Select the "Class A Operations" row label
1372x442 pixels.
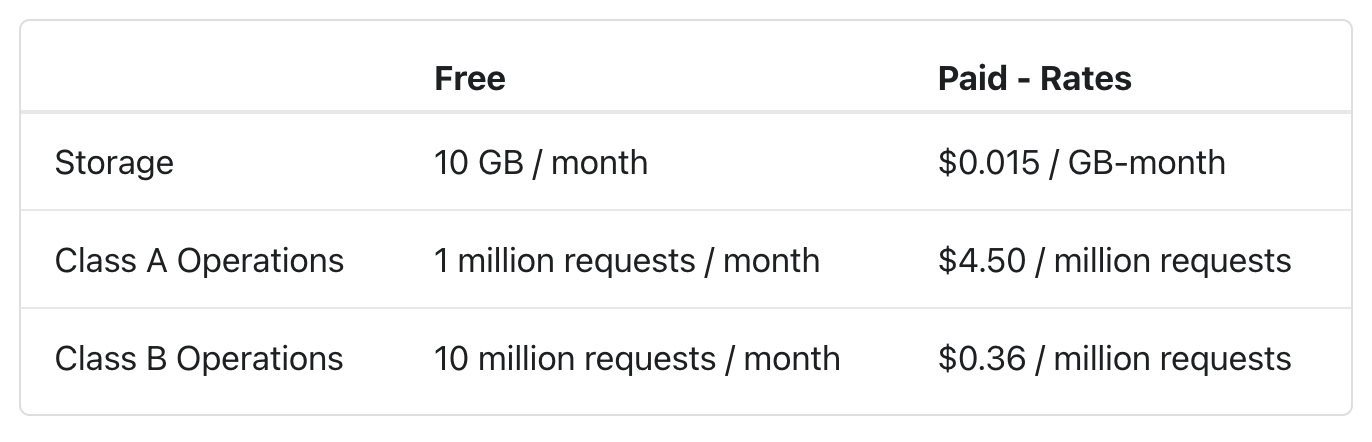click(199, 261)
